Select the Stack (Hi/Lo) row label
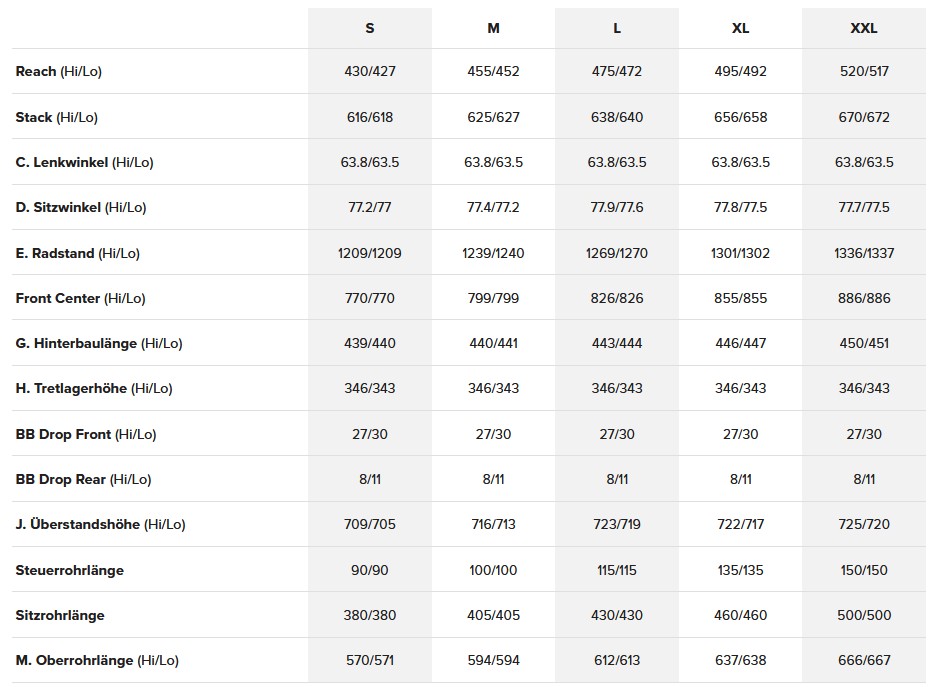 click(x=56, y=117)
